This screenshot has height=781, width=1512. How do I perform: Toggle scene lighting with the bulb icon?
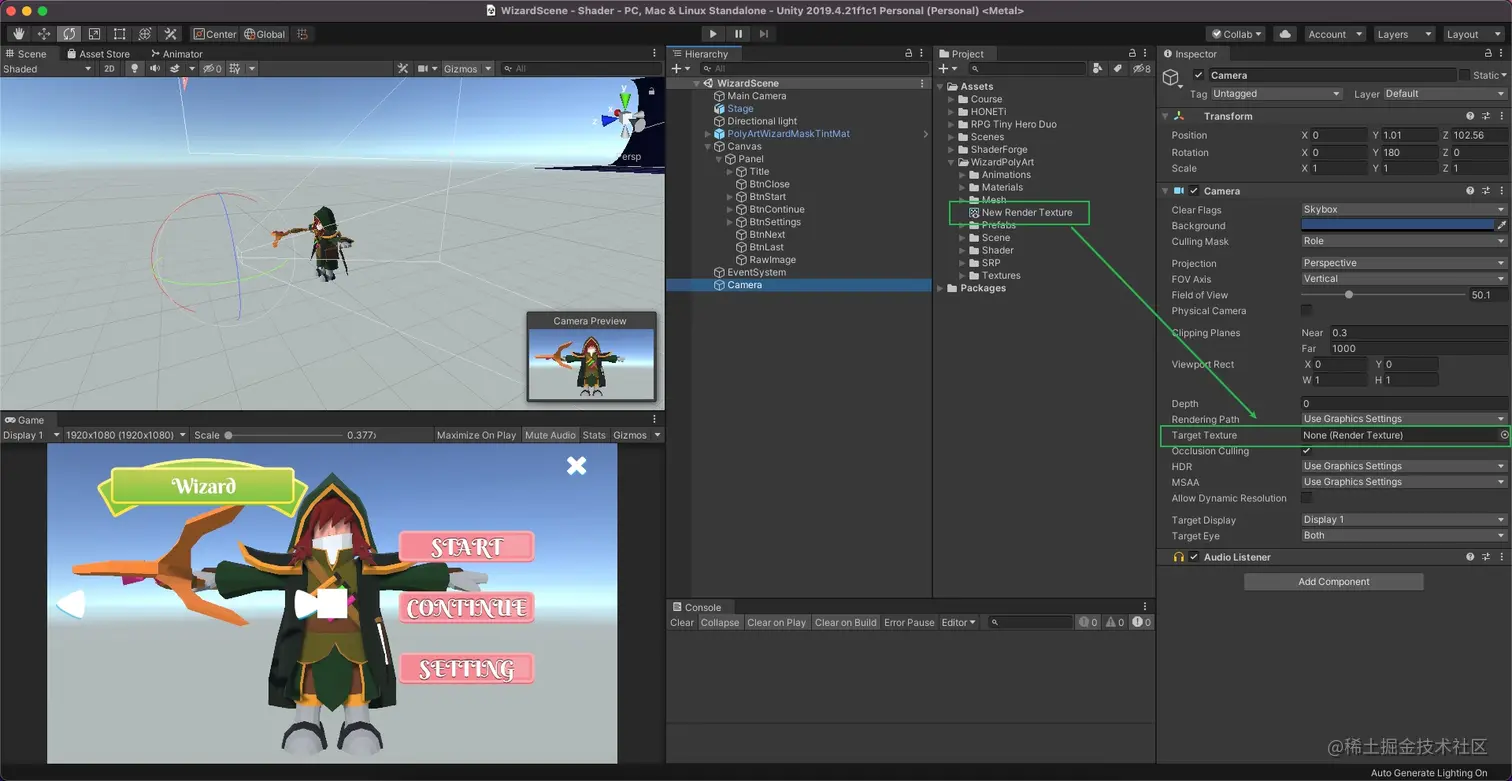135,69
